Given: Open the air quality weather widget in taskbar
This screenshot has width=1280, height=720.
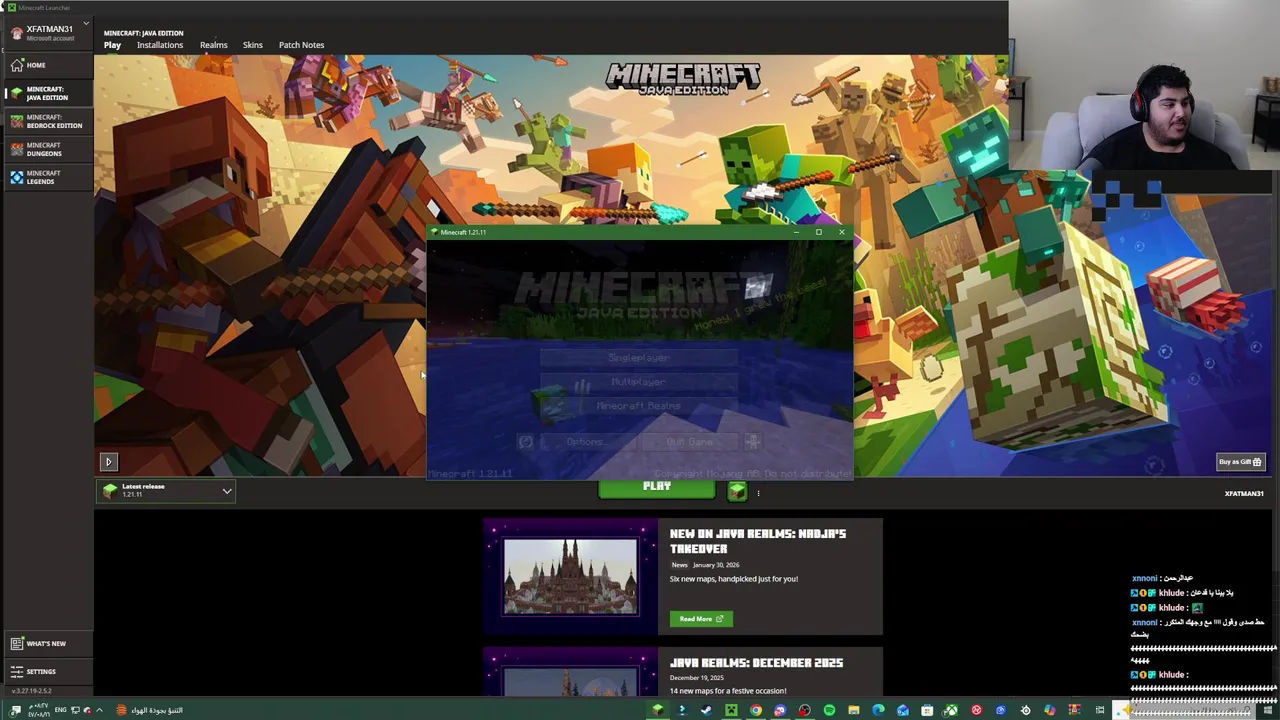Looking at the screenshot, I should point(150,710).
